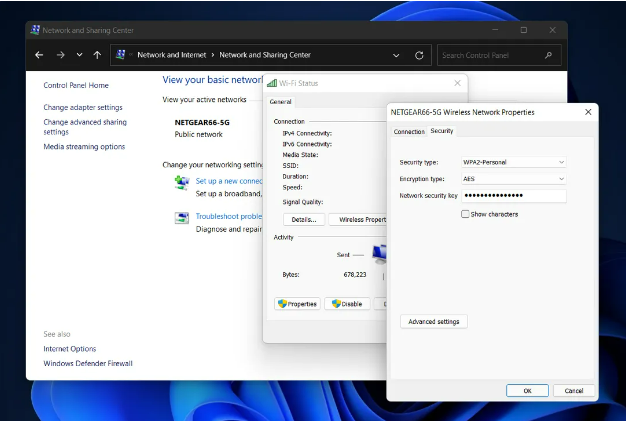Click the Wi-Fi Status signal icon
The height and width of the screenshot is (421, 626).
[272, 83]
